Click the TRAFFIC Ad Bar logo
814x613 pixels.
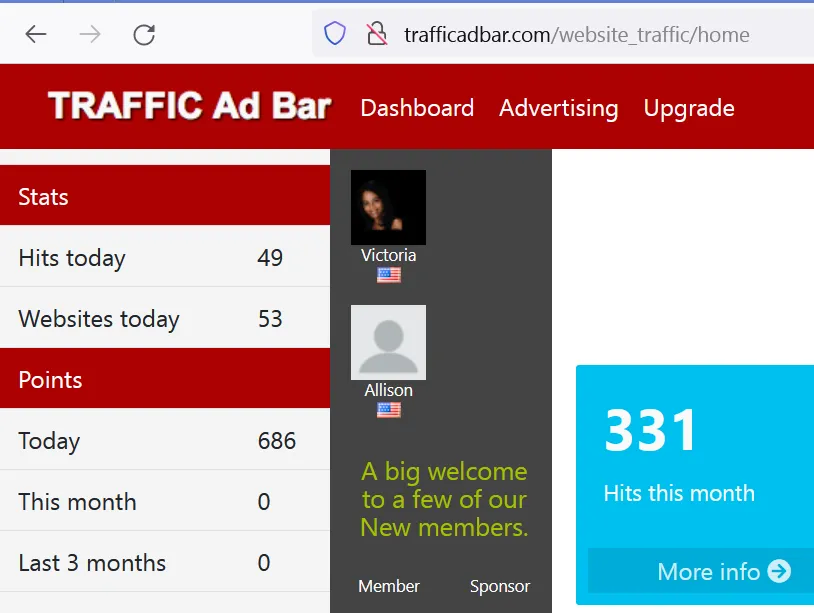[x=189, y=106]
